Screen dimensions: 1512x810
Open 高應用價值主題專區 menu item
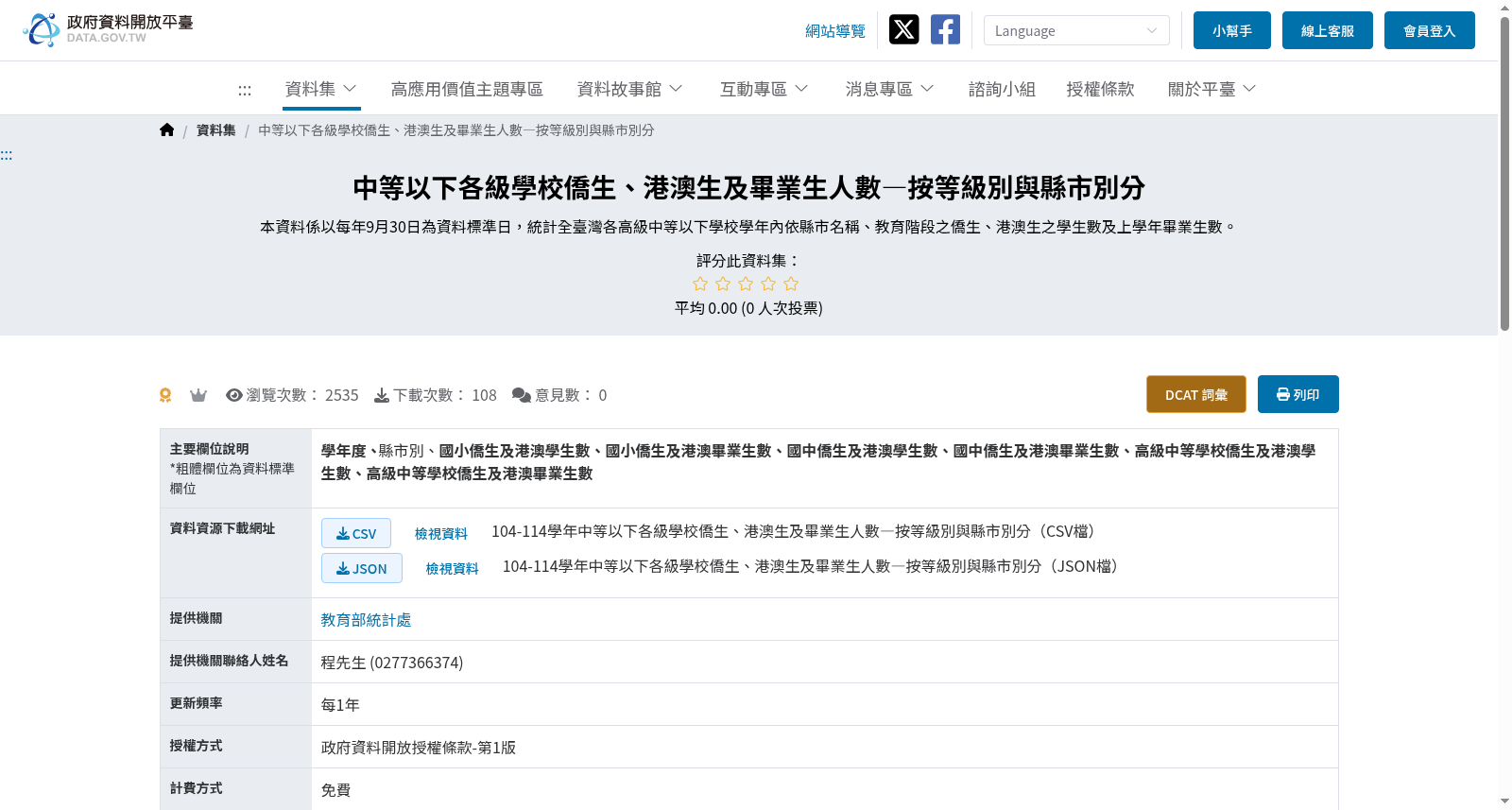click(x=467, y=89)
